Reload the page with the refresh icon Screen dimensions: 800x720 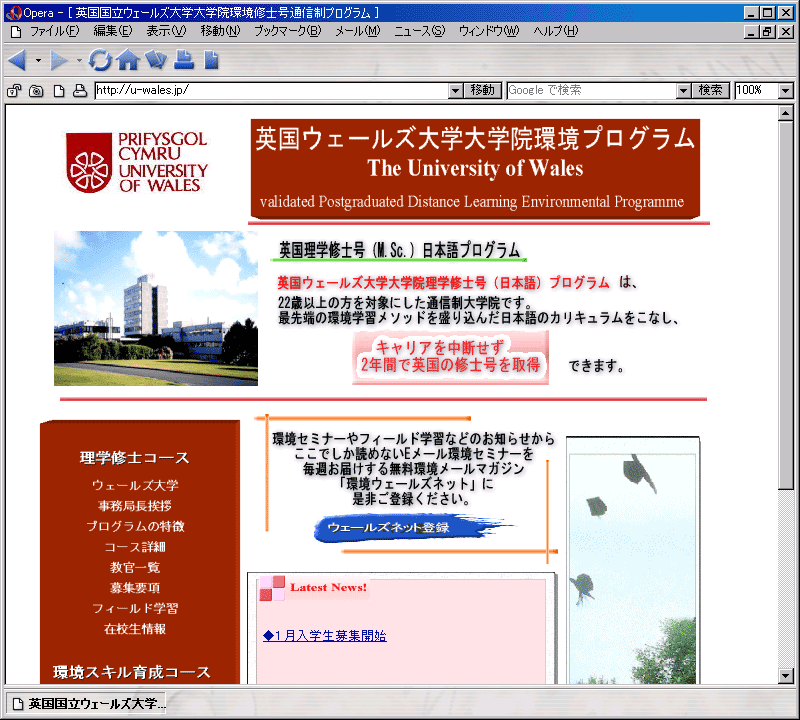coord(100,60)
